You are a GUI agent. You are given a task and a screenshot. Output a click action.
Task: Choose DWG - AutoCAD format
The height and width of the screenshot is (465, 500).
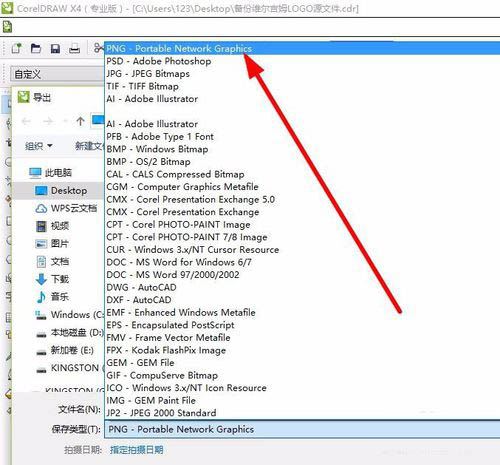(x=141, y=287)
